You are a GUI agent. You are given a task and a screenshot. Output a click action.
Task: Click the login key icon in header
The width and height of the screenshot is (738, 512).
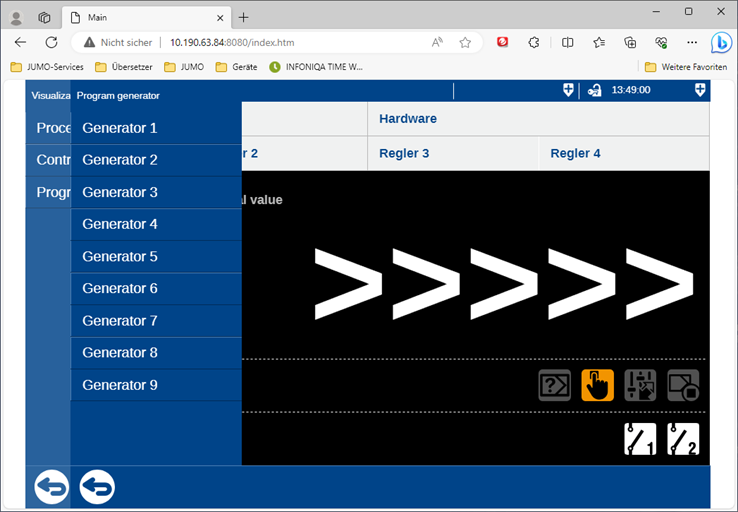click(x=595, y=90)
